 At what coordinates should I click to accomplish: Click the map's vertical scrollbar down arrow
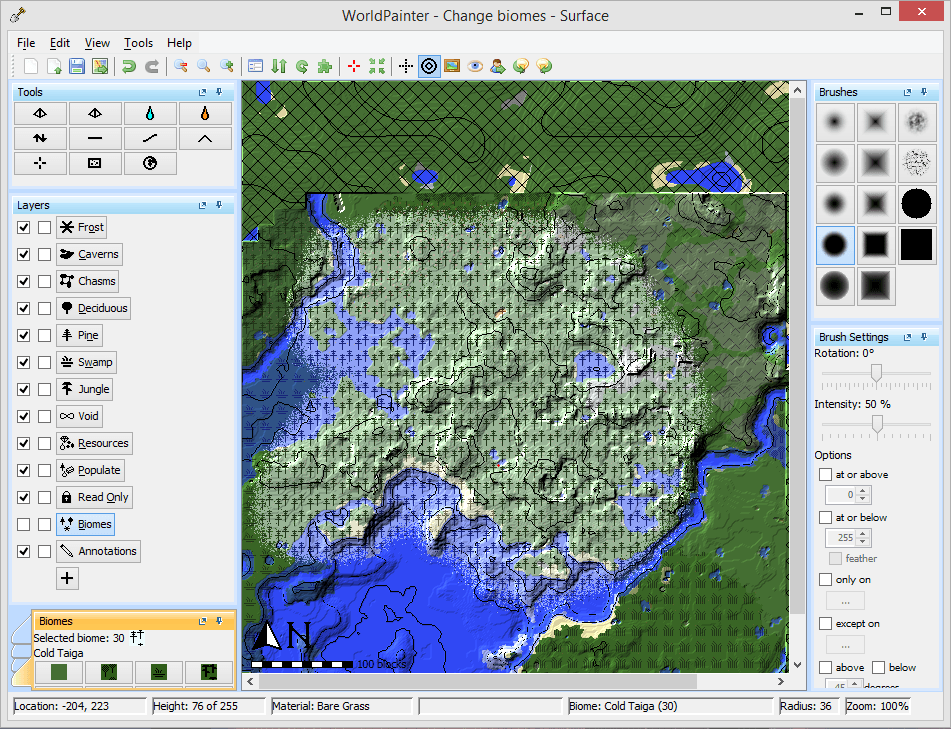point(798,665)
